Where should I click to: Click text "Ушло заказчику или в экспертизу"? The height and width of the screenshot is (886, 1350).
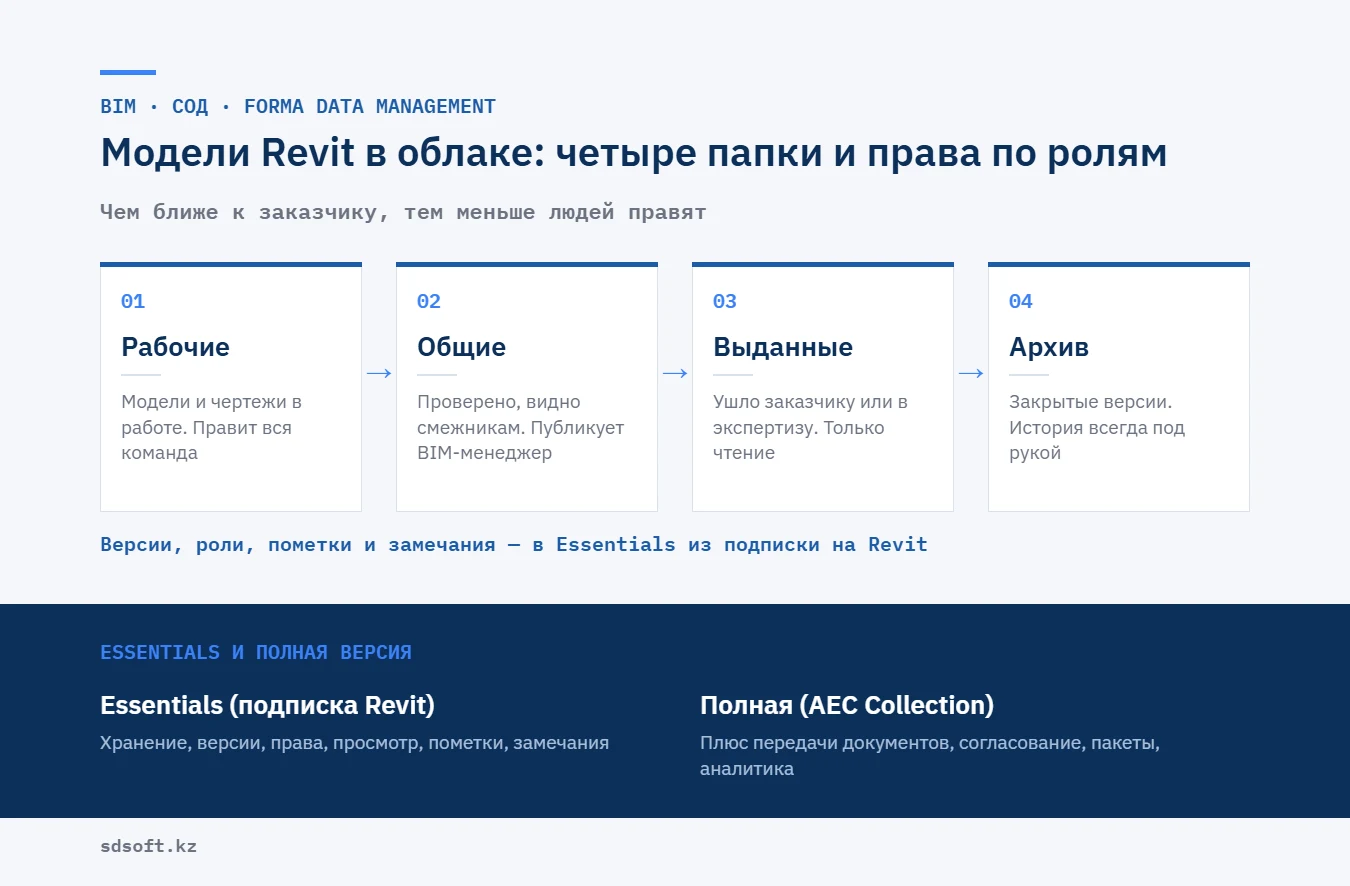click(810, 414)
